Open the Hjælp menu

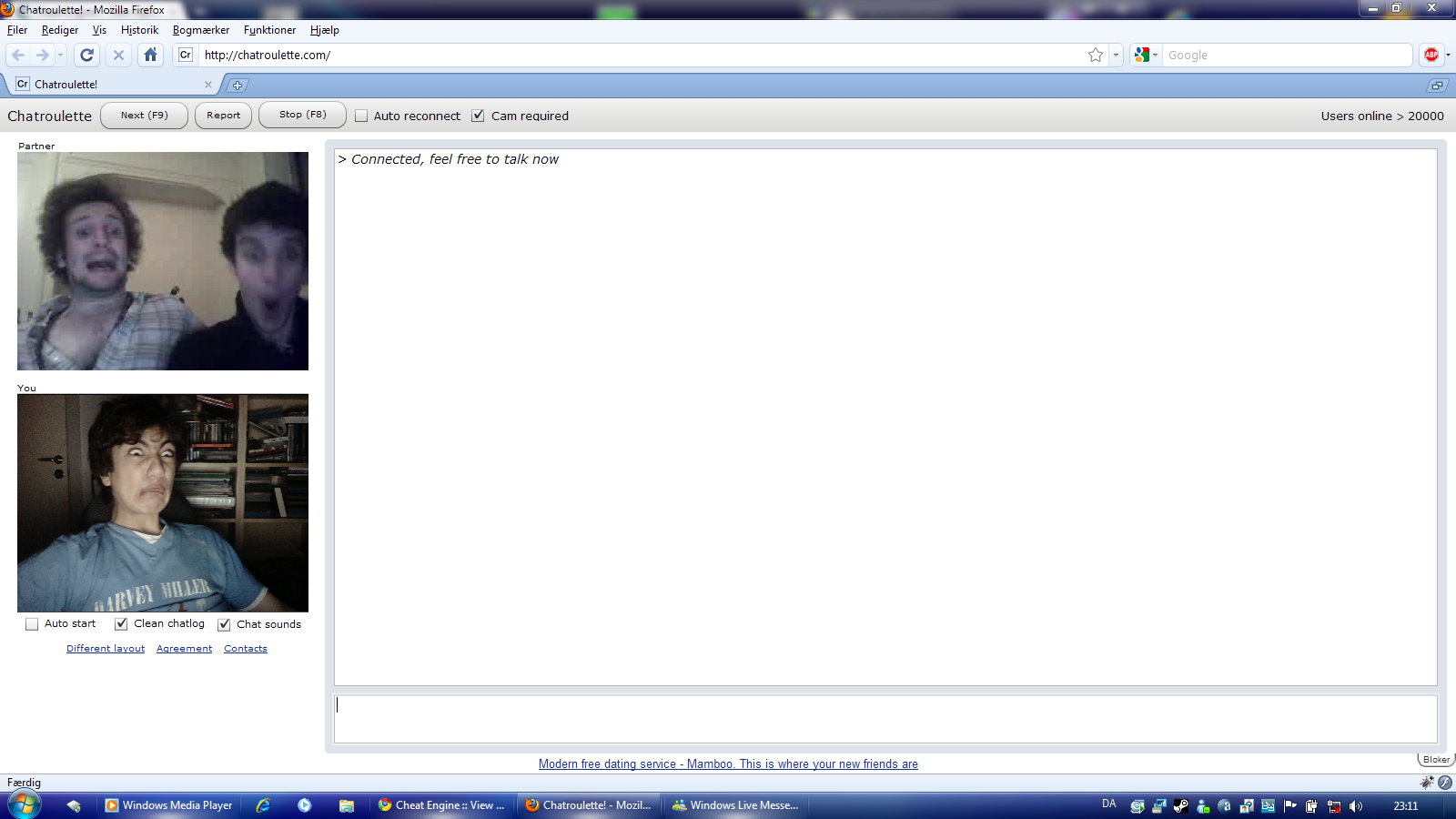pyautogui.click(x=324, y=30)
